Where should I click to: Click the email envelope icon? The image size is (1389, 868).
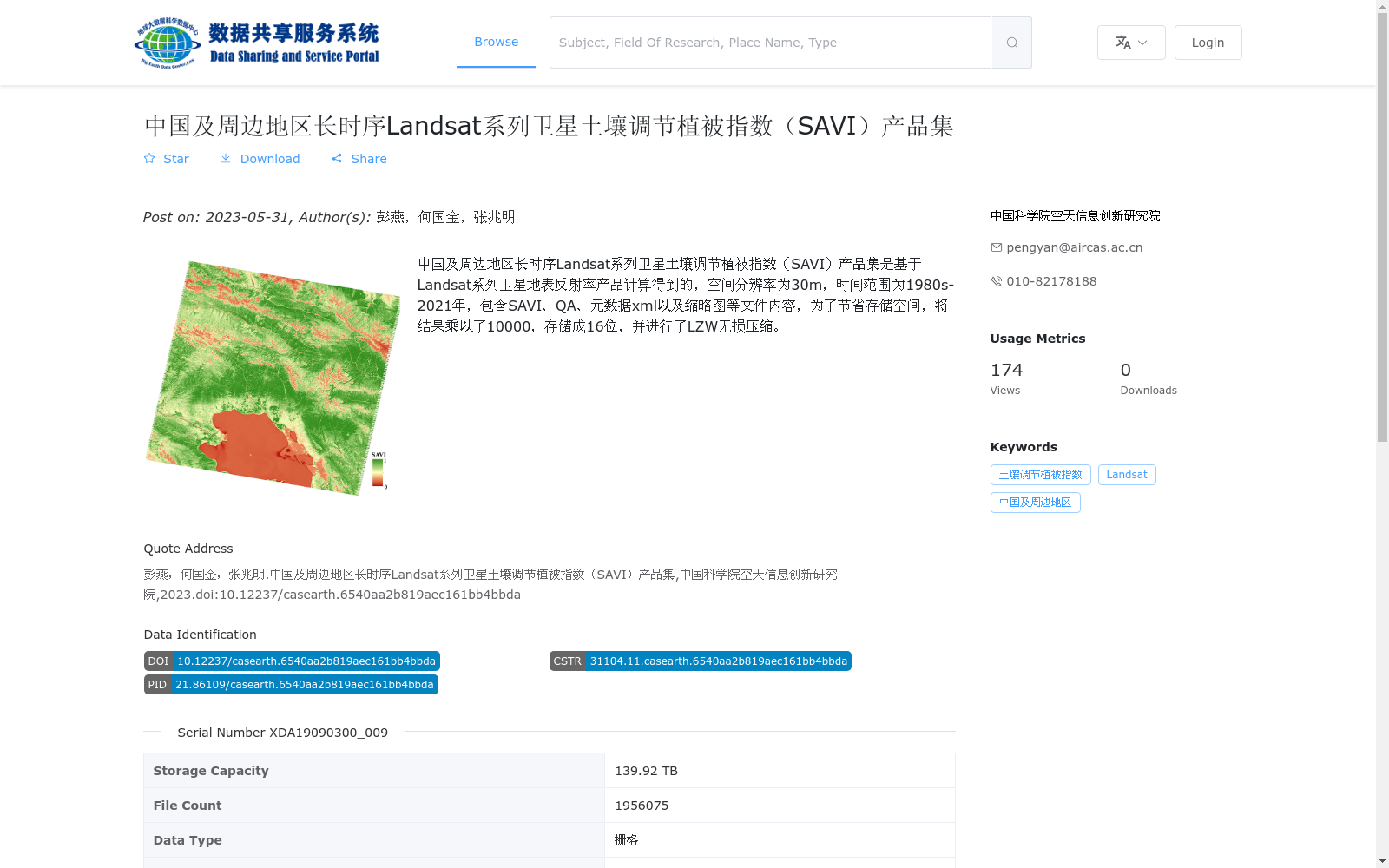click(x=996, y=247)
